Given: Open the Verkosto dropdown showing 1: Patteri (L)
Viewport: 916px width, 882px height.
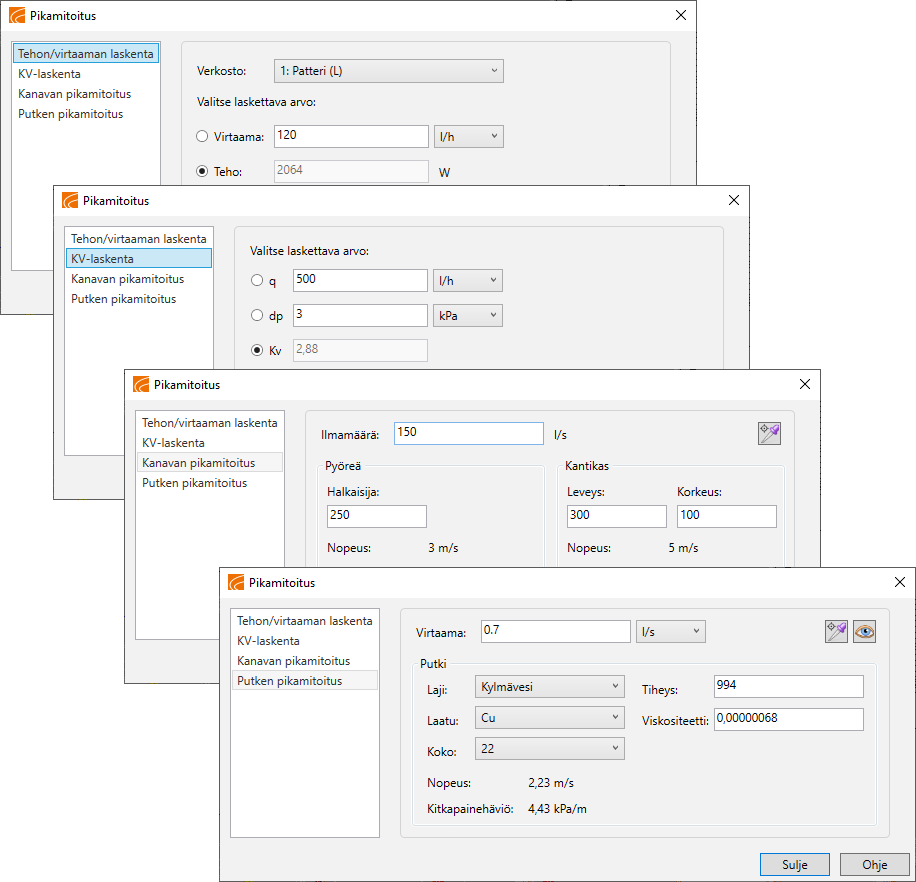Looking at the screenshot, I should pyautogui.click(x=389, y=71).
